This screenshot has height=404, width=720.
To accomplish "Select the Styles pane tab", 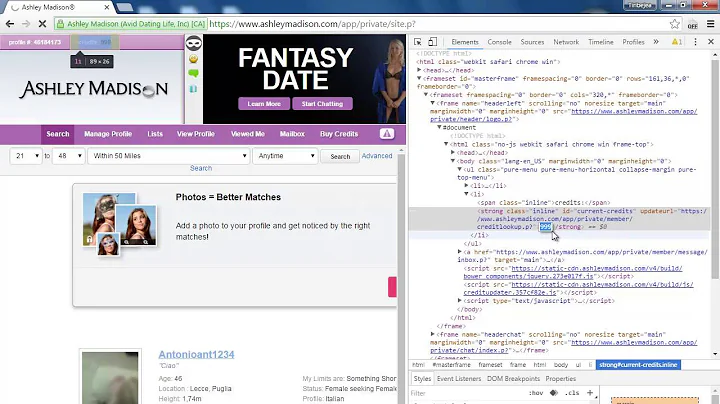I will pyautogui.click(x=422, y=379).
